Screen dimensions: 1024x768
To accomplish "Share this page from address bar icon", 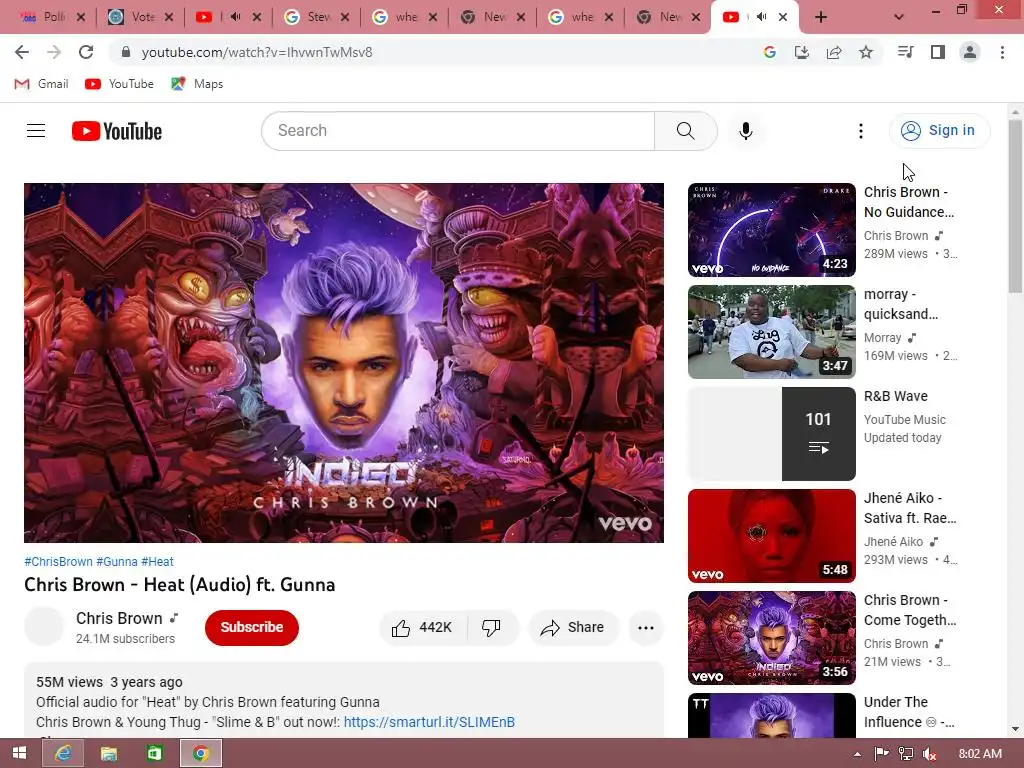I will pyautogui.click(x=834, y=52).
